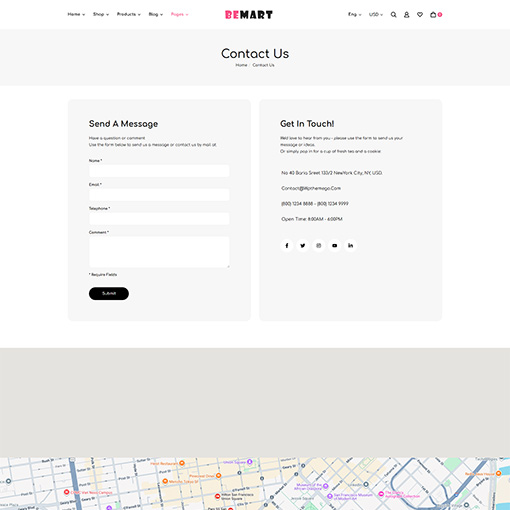
Task: Follow the Home breadcrumb link
Action: 241,65
